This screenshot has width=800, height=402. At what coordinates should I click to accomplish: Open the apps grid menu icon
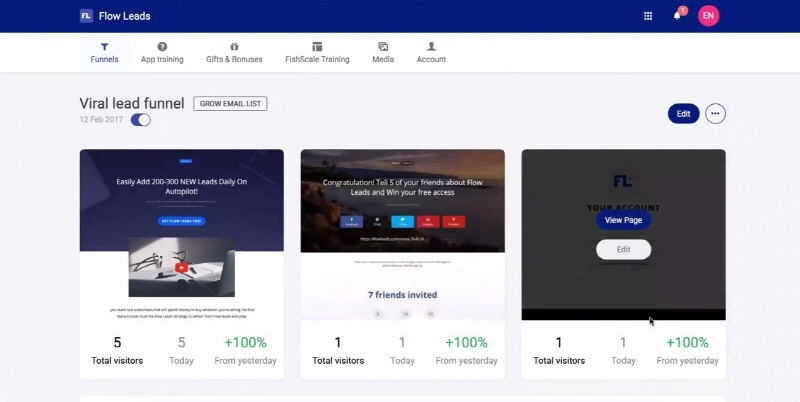tap(648, 16)
